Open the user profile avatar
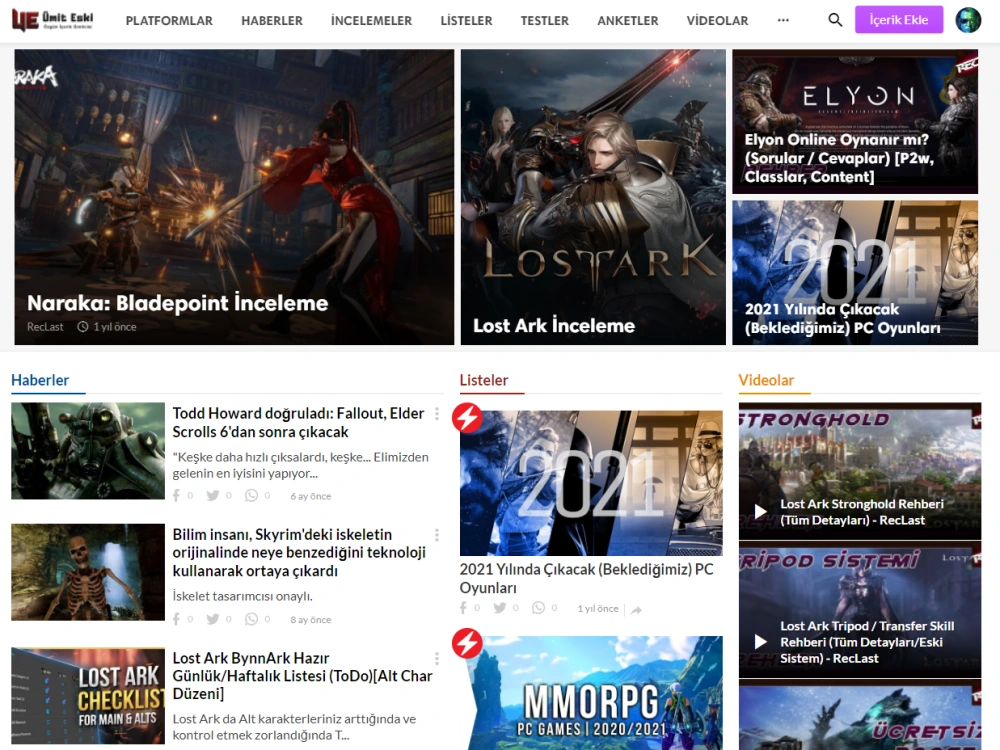The width and height of the screenshot is (1000, 750). click(968, 20)
